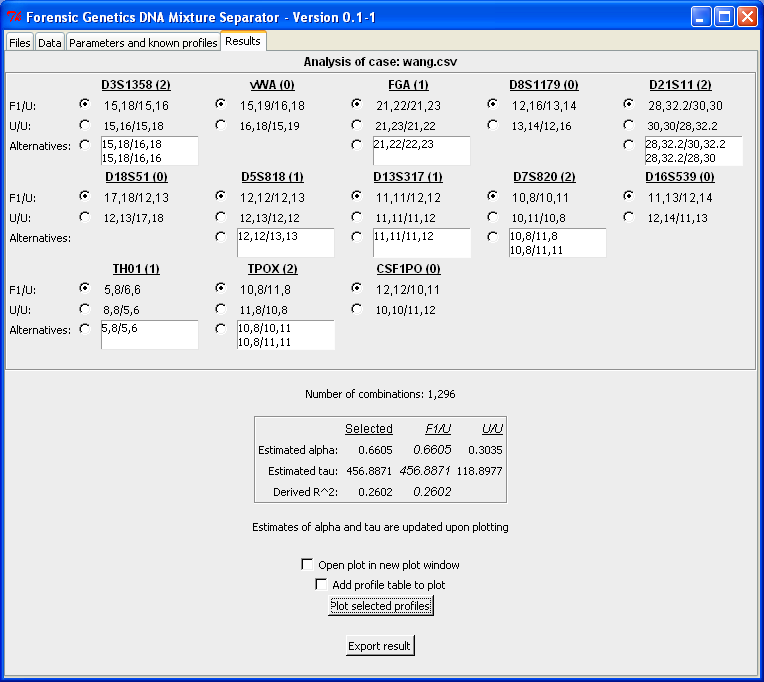Image resolution: width=764 pixels, height=682 pixels.
Task: Select U/U radio for D3S1358
Action: pyautogui.click(x=85, y=125)
